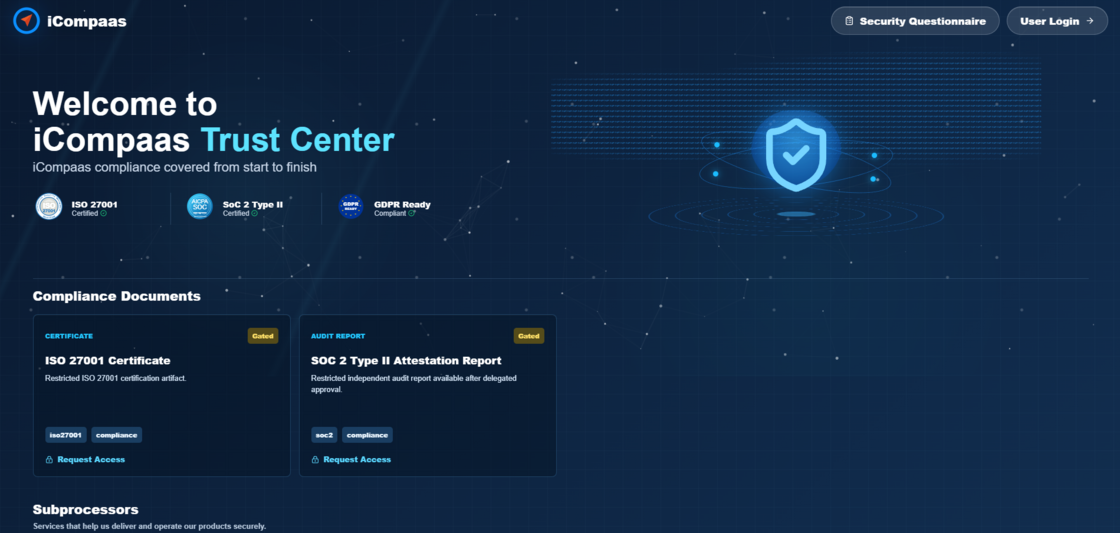Image resolution: width=1120 pixels, height=533 pixels.
Task: Click the Compliance Documents heading
Action: point(116,296)
